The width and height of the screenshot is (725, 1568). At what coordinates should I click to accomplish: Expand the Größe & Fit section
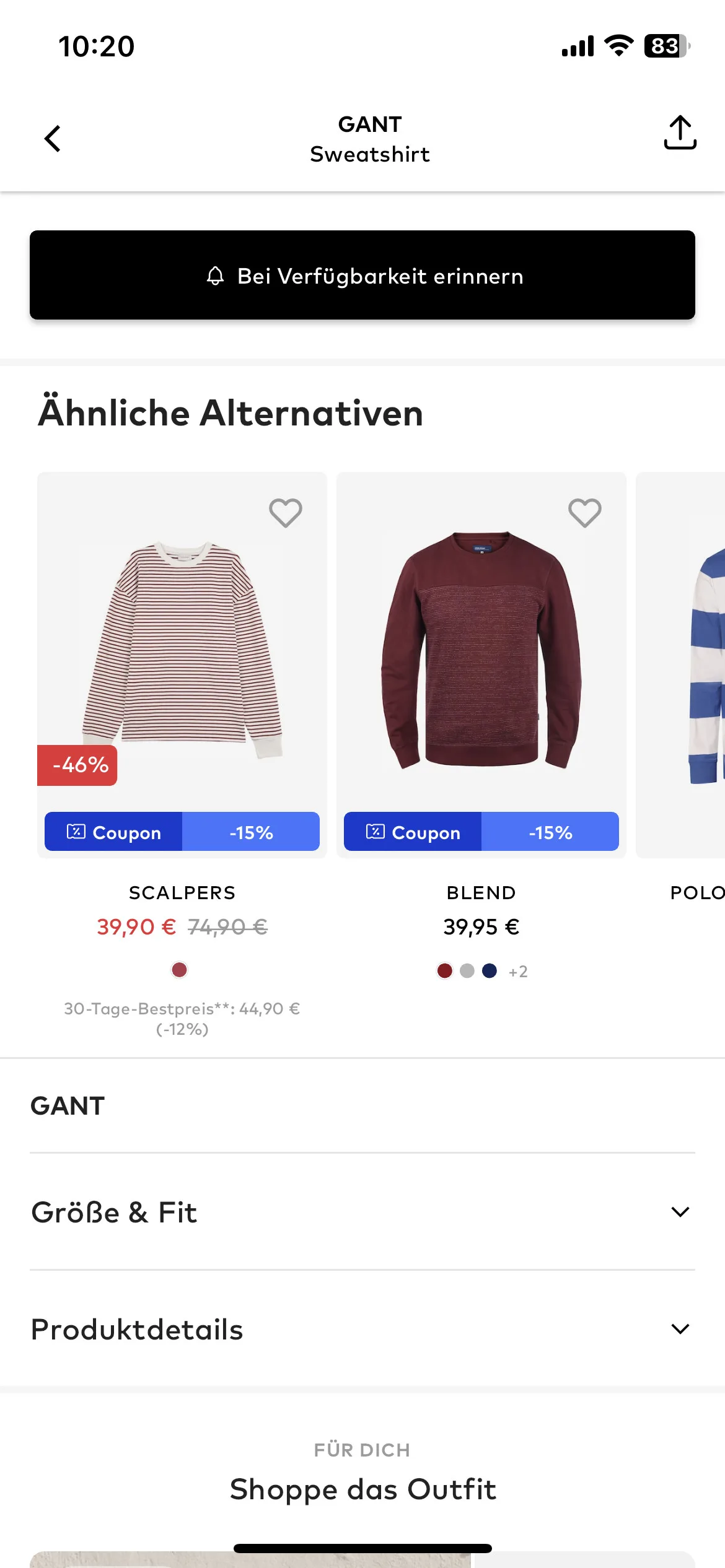[362, 1212]
